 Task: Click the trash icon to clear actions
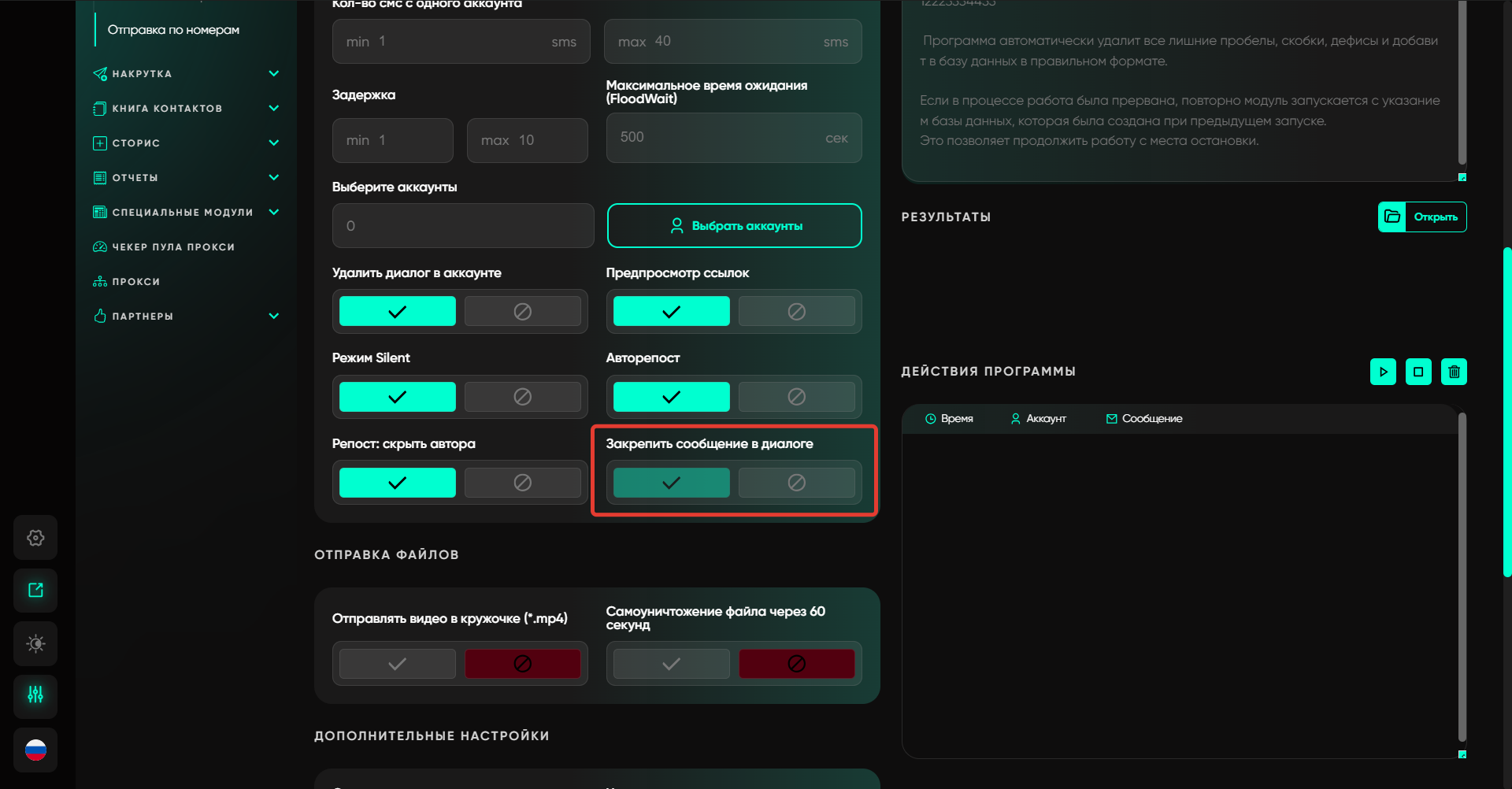tap(1454, 372)
